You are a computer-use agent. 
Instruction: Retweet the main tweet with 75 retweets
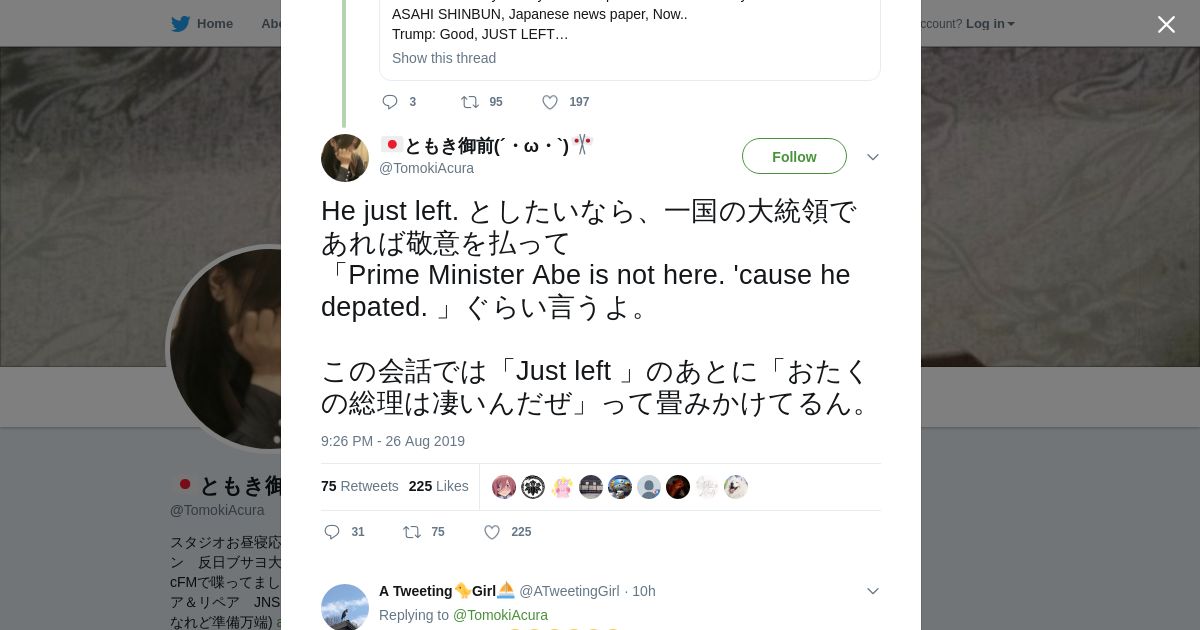411,532
